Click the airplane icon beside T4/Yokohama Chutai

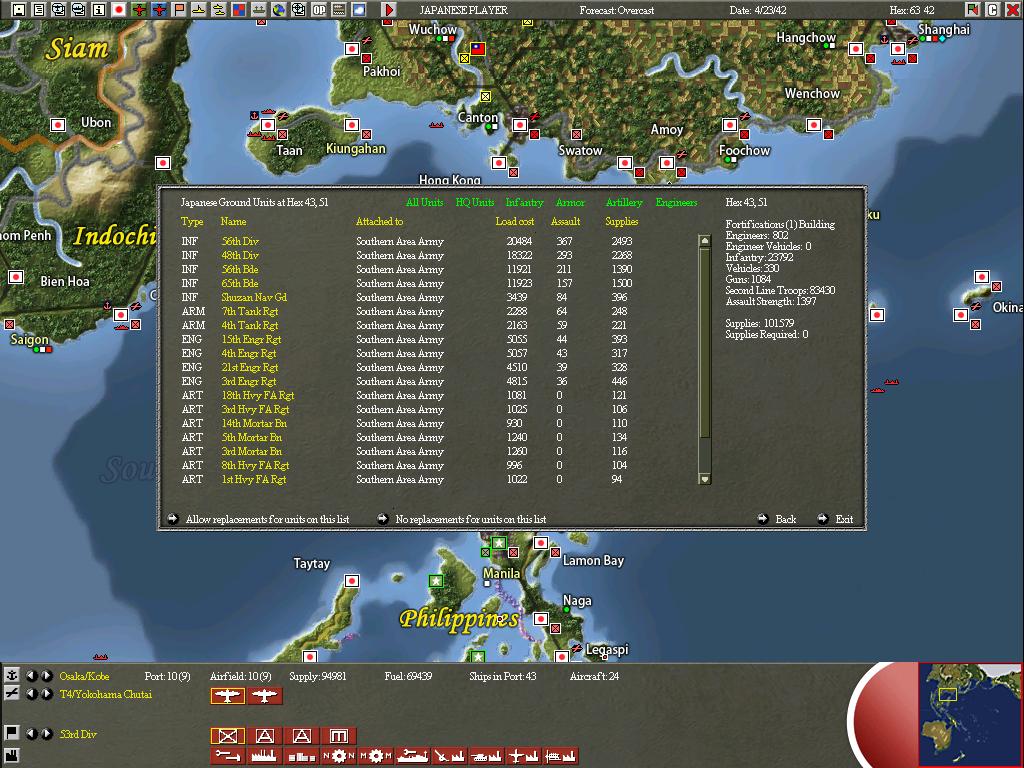pyautogui.click(x=11, y=694)
